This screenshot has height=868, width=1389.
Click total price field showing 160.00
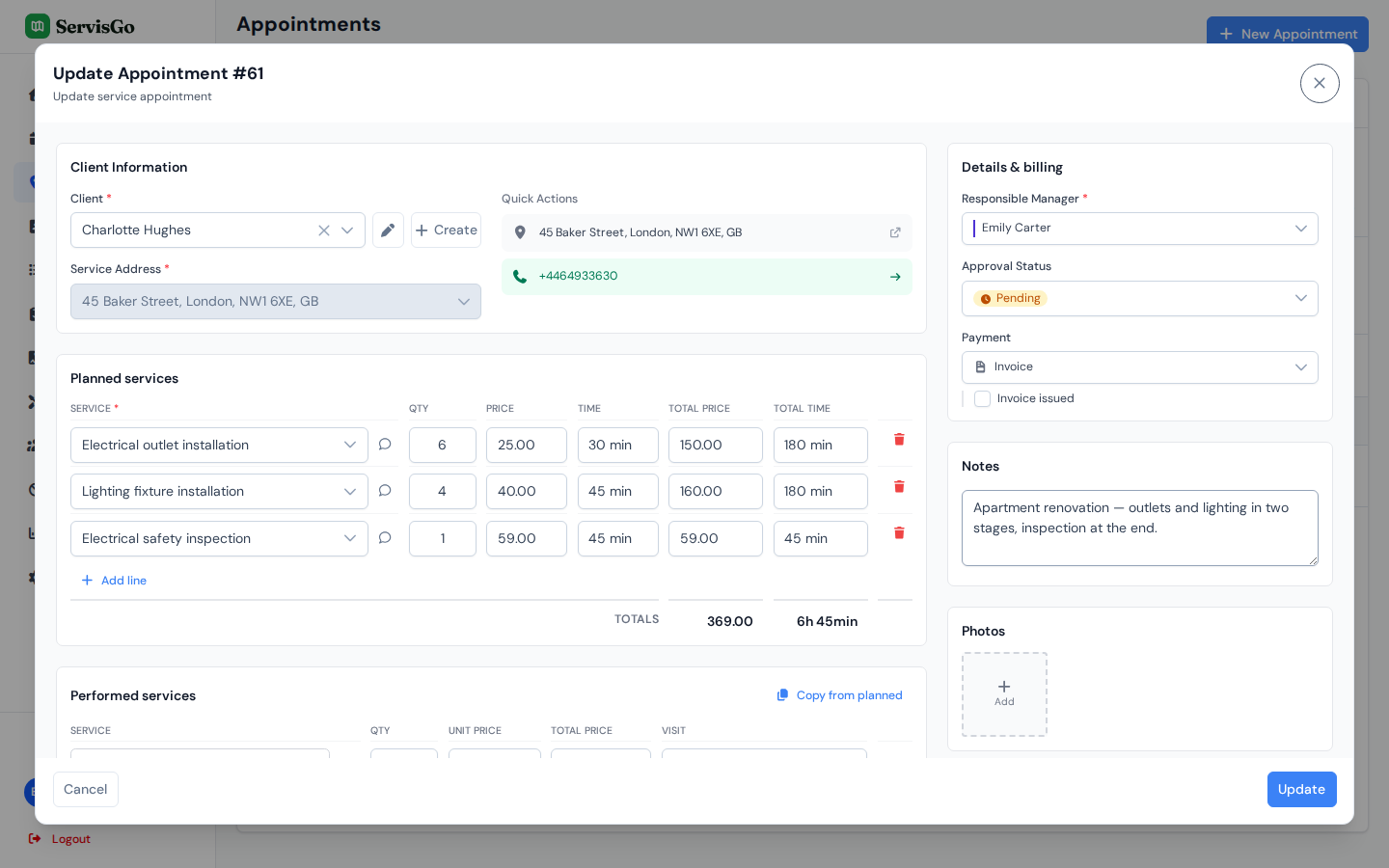tap(716, 492)
